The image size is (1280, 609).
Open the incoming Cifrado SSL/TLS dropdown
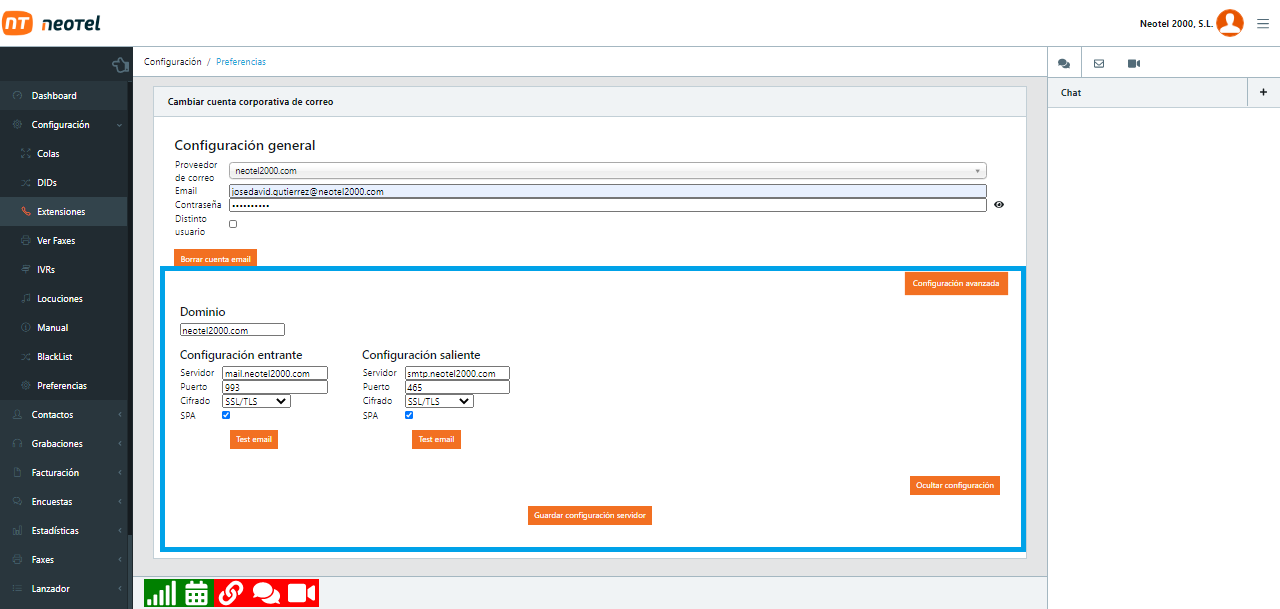256,401
